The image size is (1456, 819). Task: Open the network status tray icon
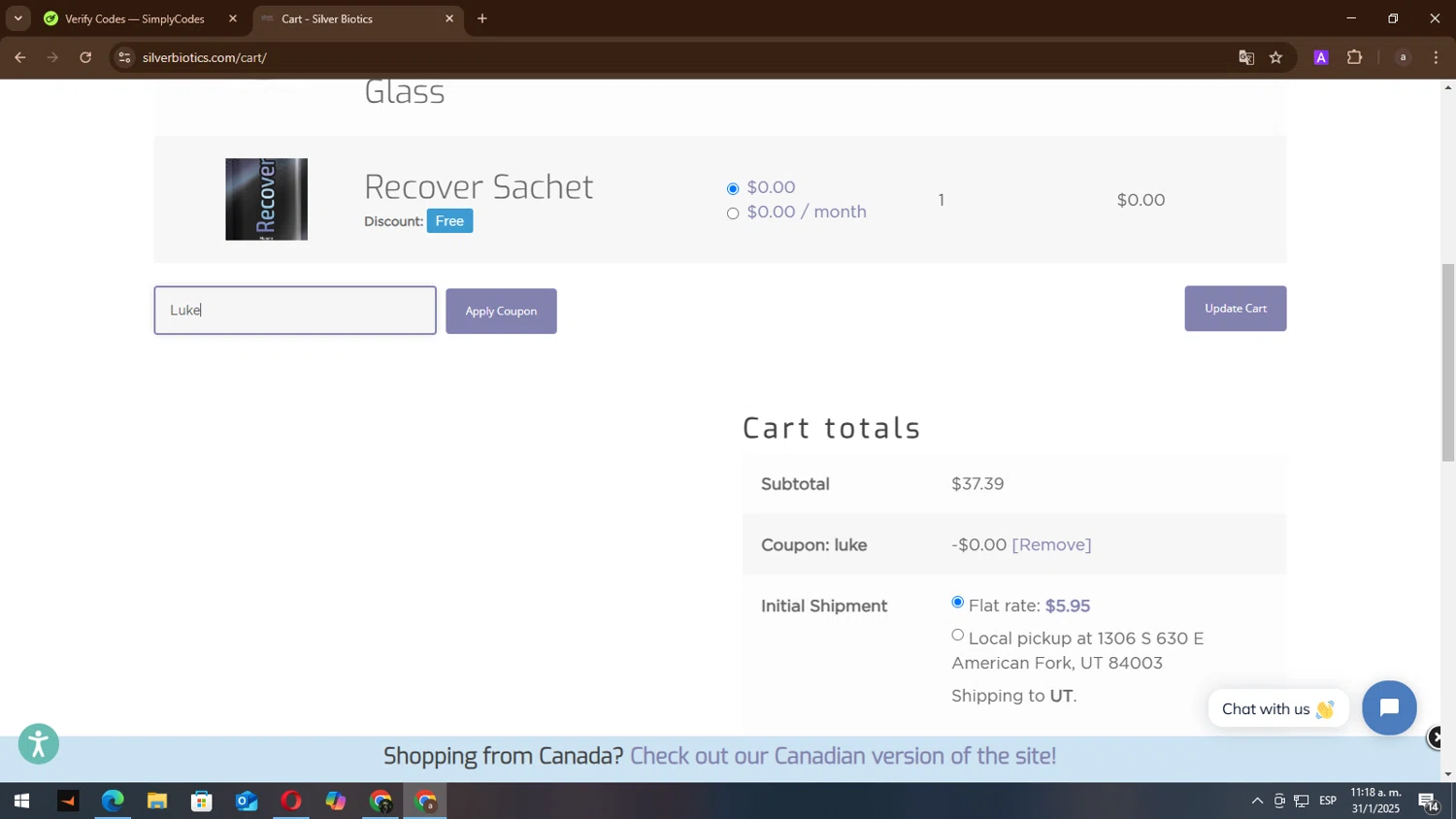tap(1302, 802)
